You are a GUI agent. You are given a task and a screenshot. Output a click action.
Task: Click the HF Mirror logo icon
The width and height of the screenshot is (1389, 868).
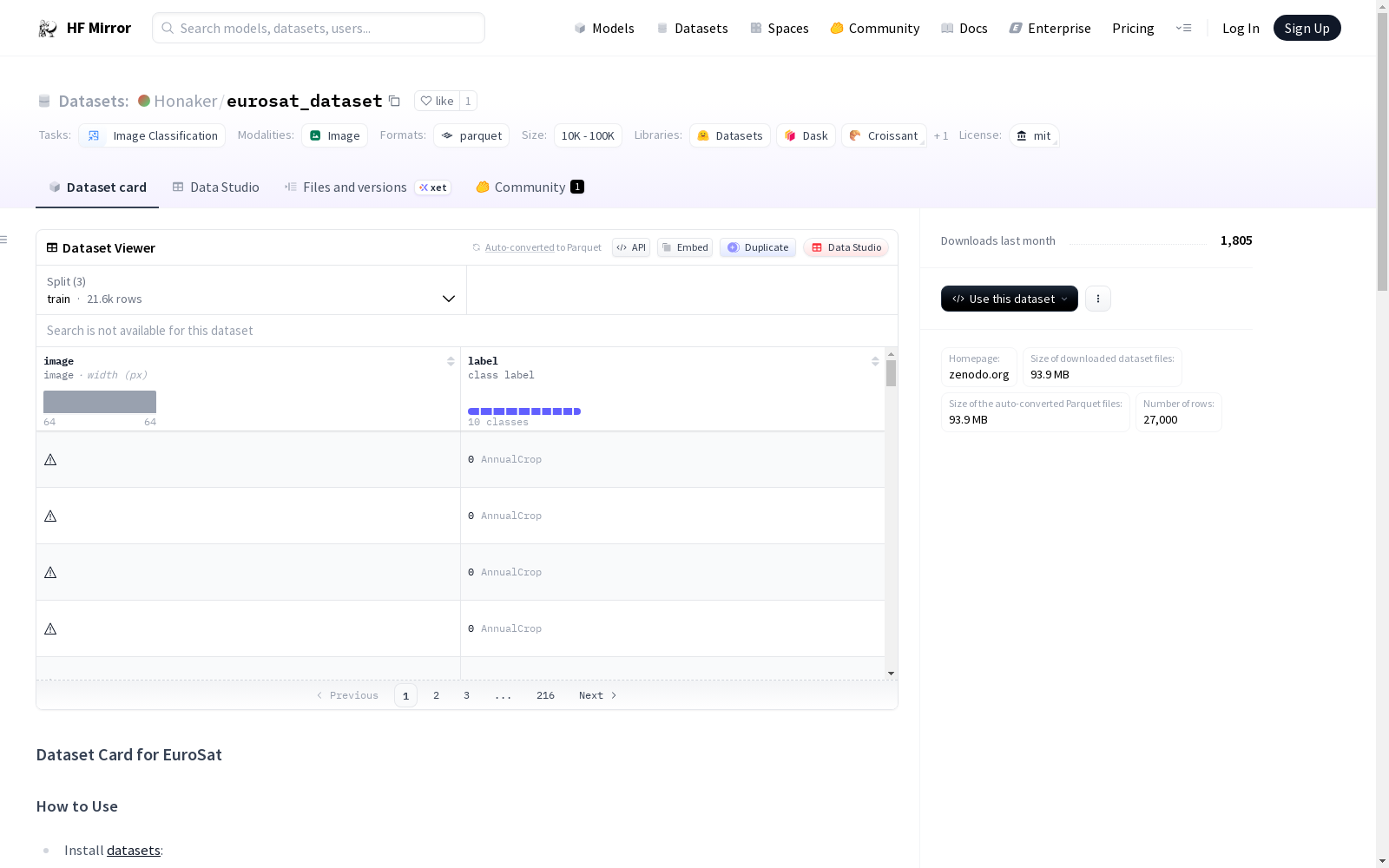point(48,29)
